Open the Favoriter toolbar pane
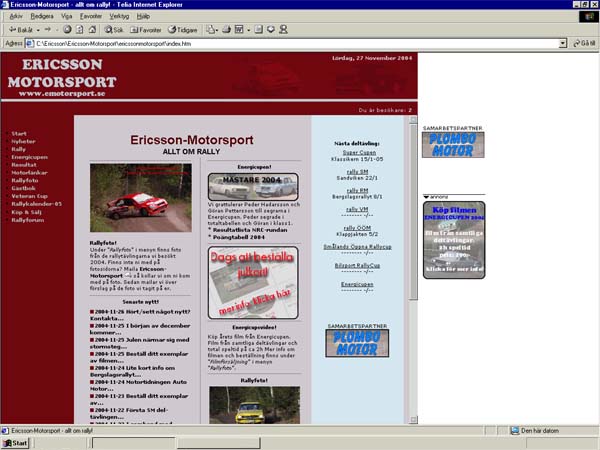 (x=146, y=29)
